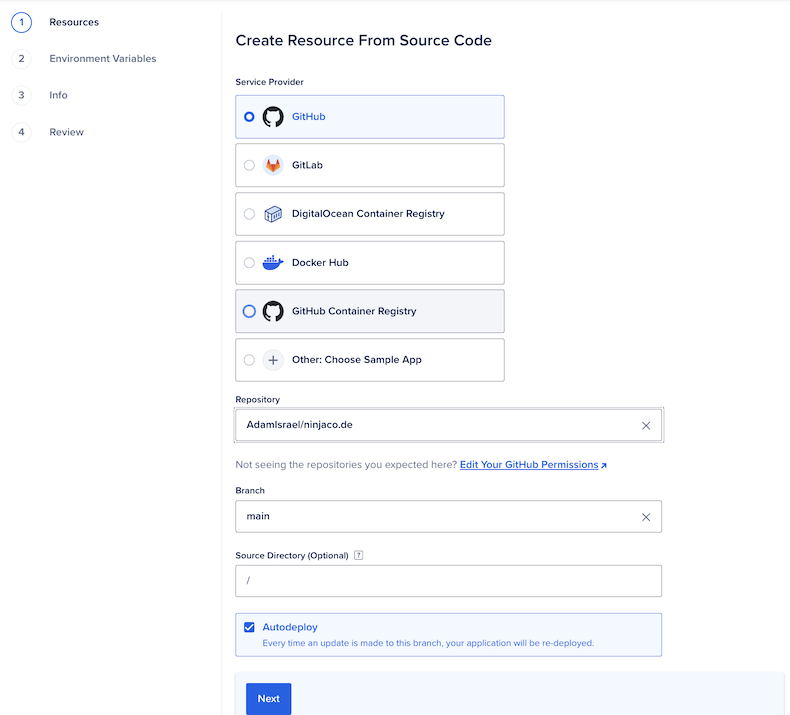The image size is (790, 715).
Task: Click the DigitalOcean Container Registry container icon
Action: tap(273, 214)
